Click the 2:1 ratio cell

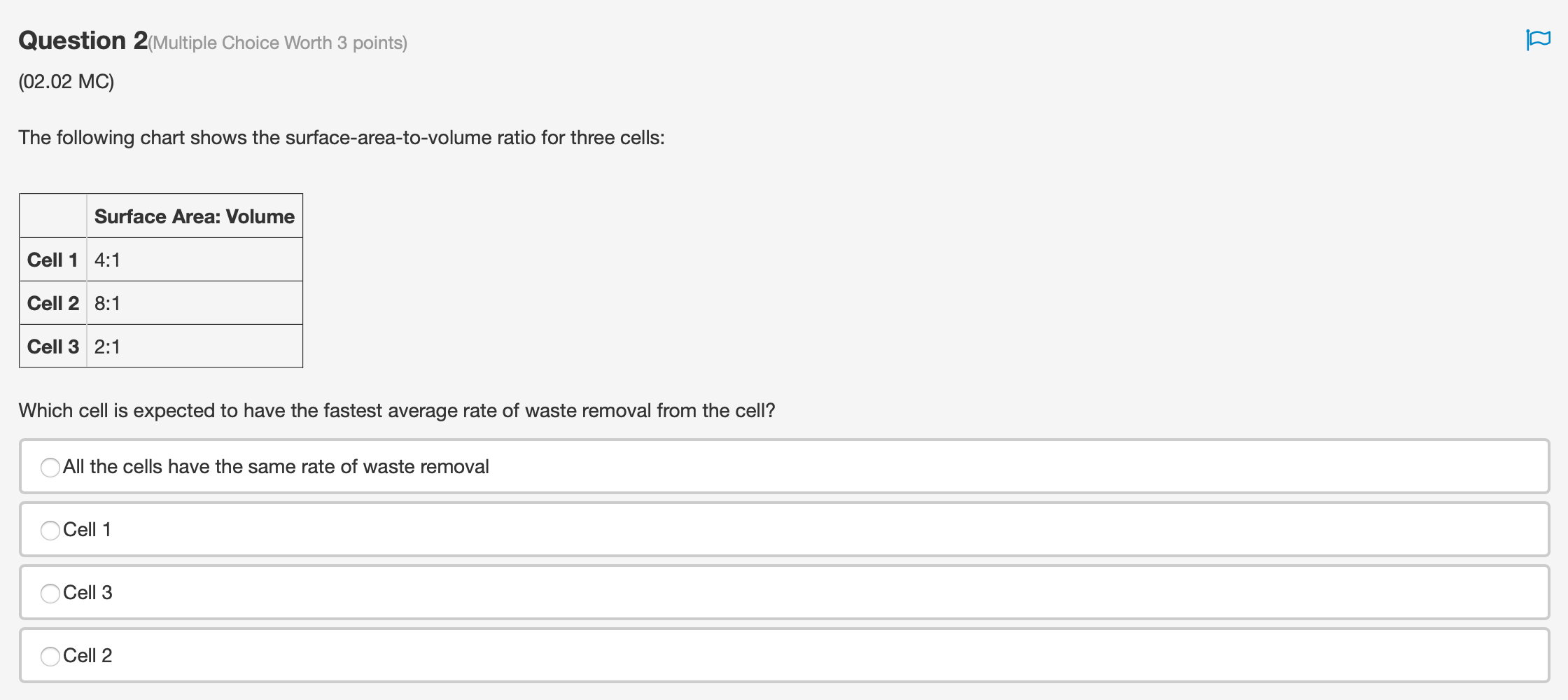[107, 346]
